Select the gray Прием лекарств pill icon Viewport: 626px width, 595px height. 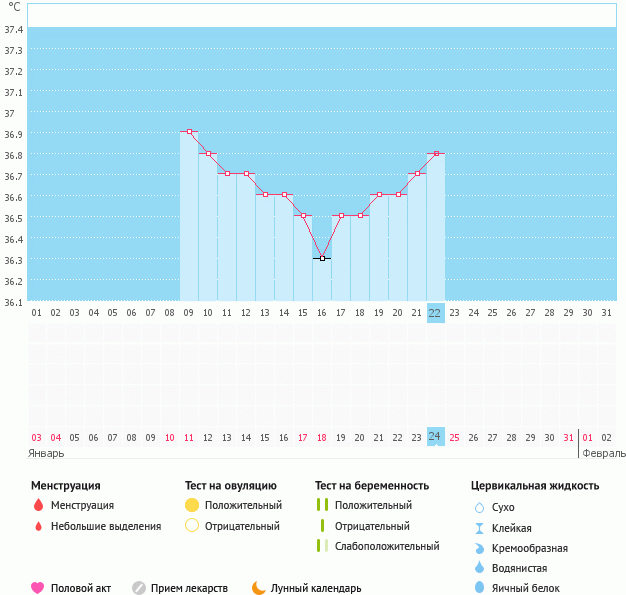click(x=139, y=588)
